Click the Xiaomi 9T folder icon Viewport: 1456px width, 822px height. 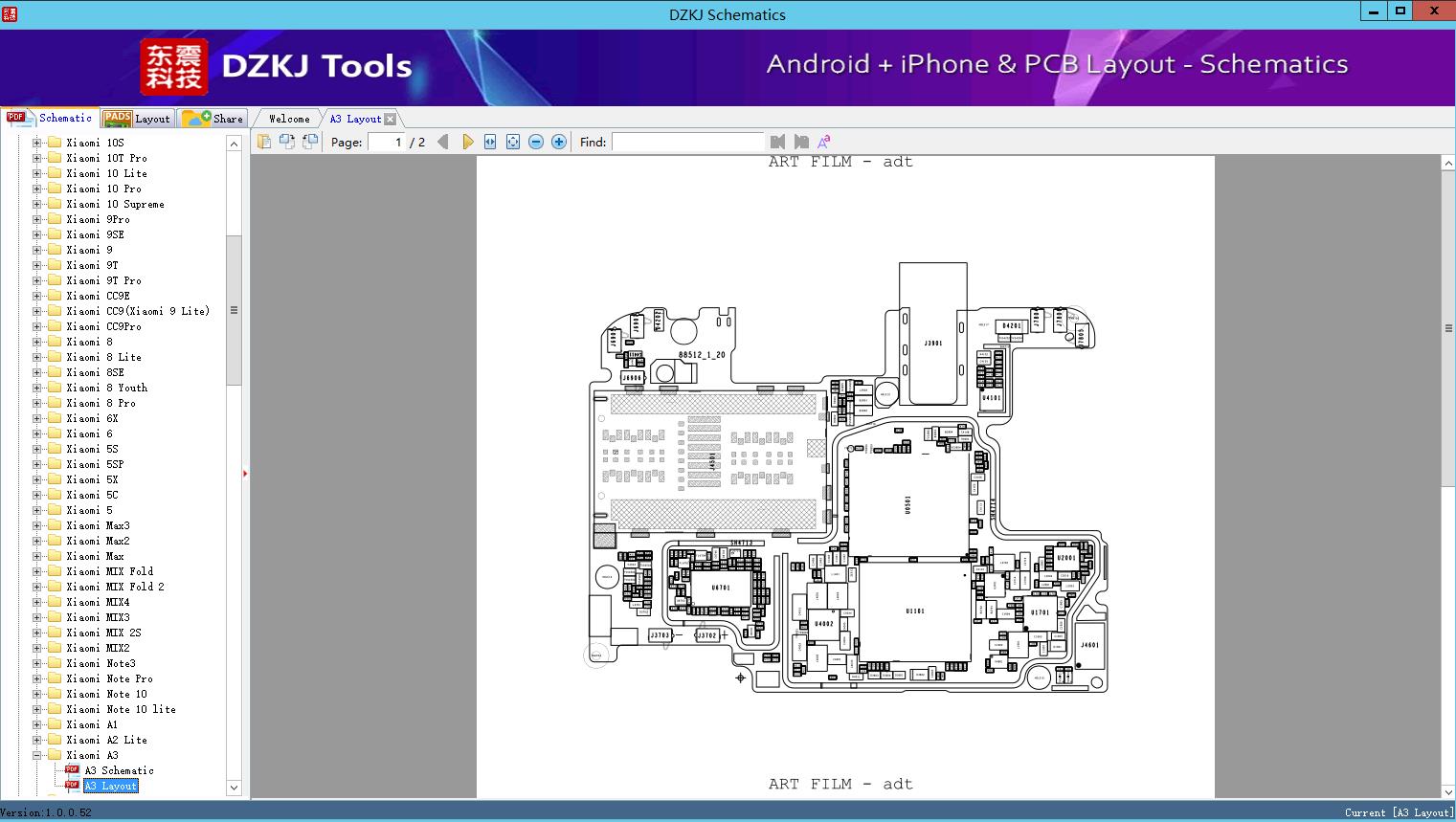point(55,265)
